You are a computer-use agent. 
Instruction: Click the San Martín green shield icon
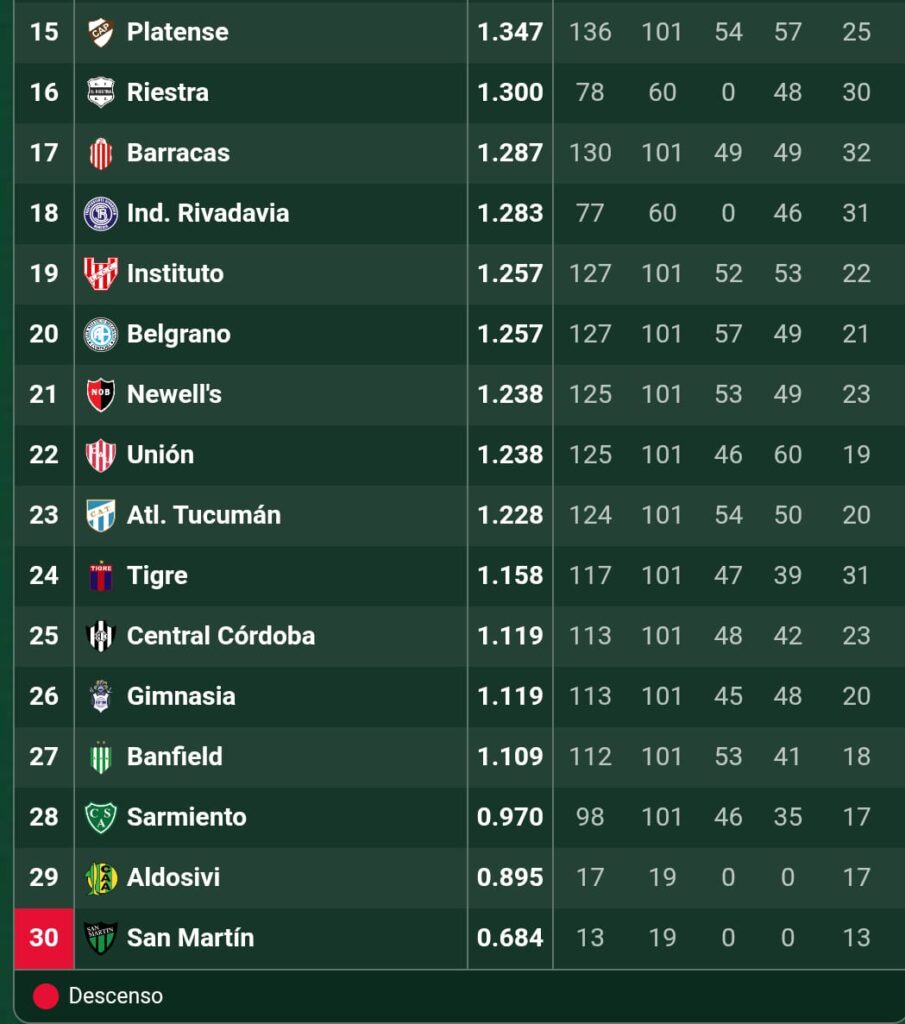click(x=101, y=938)
